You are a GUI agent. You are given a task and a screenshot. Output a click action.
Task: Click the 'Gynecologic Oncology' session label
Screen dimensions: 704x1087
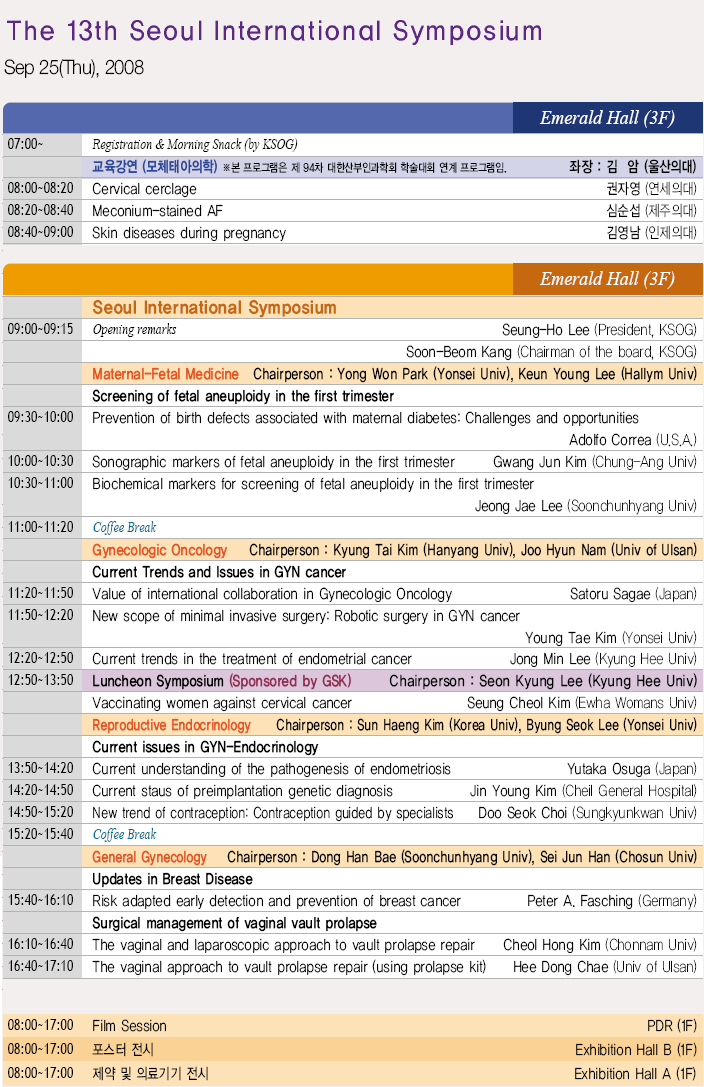coord(159,550)
